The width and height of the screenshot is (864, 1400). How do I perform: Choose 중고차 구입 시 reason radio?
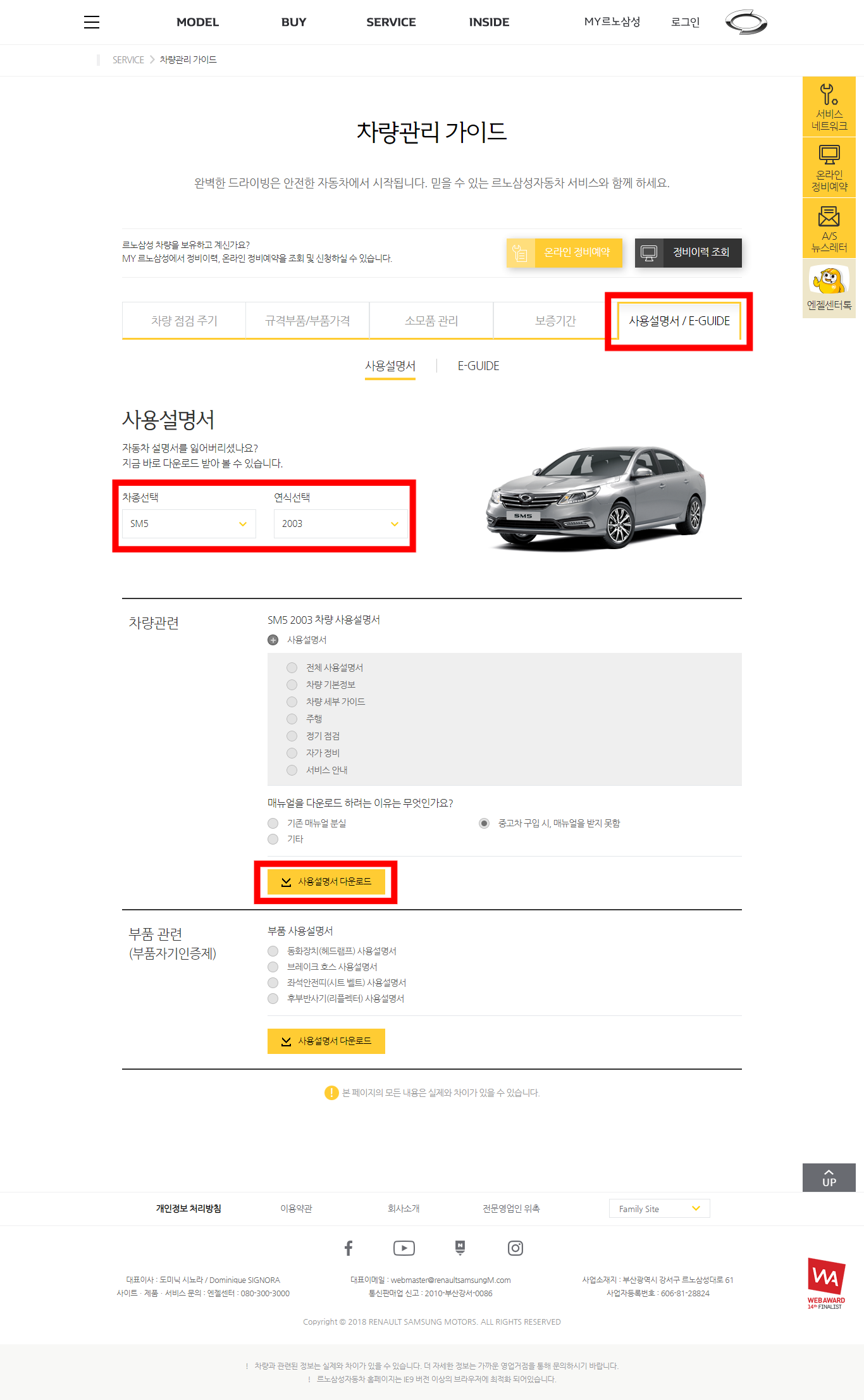[x=484, y=823]
